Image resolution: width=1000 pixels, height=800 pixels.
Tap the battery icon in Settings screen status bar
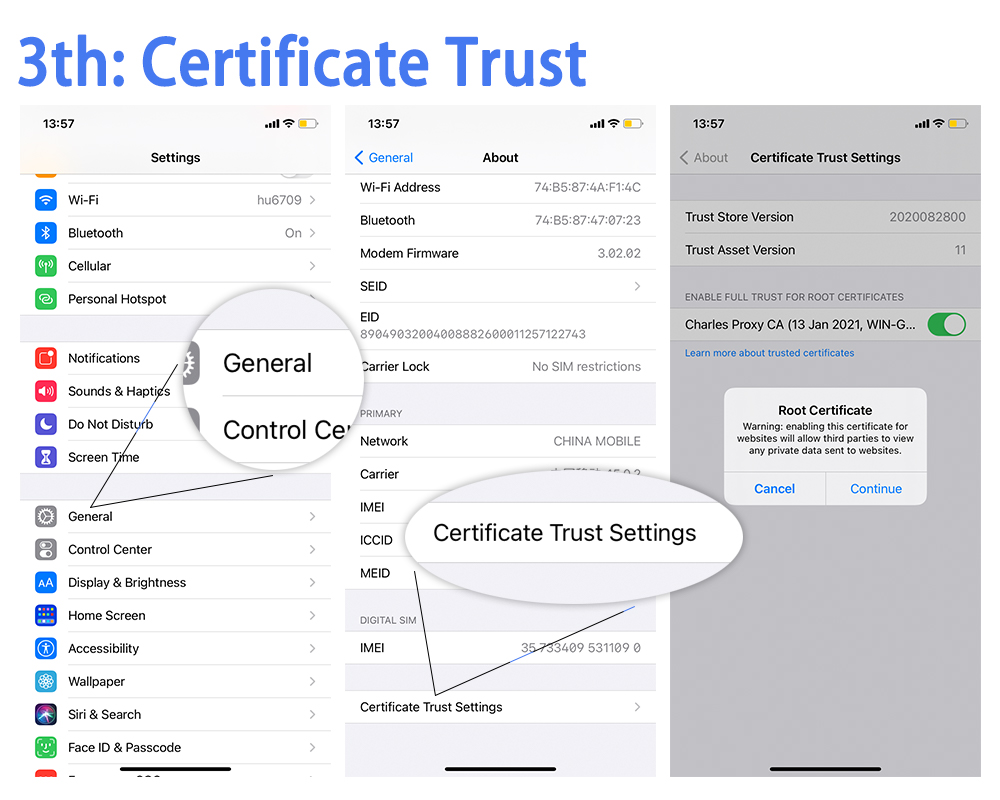[x=308, y=124]
